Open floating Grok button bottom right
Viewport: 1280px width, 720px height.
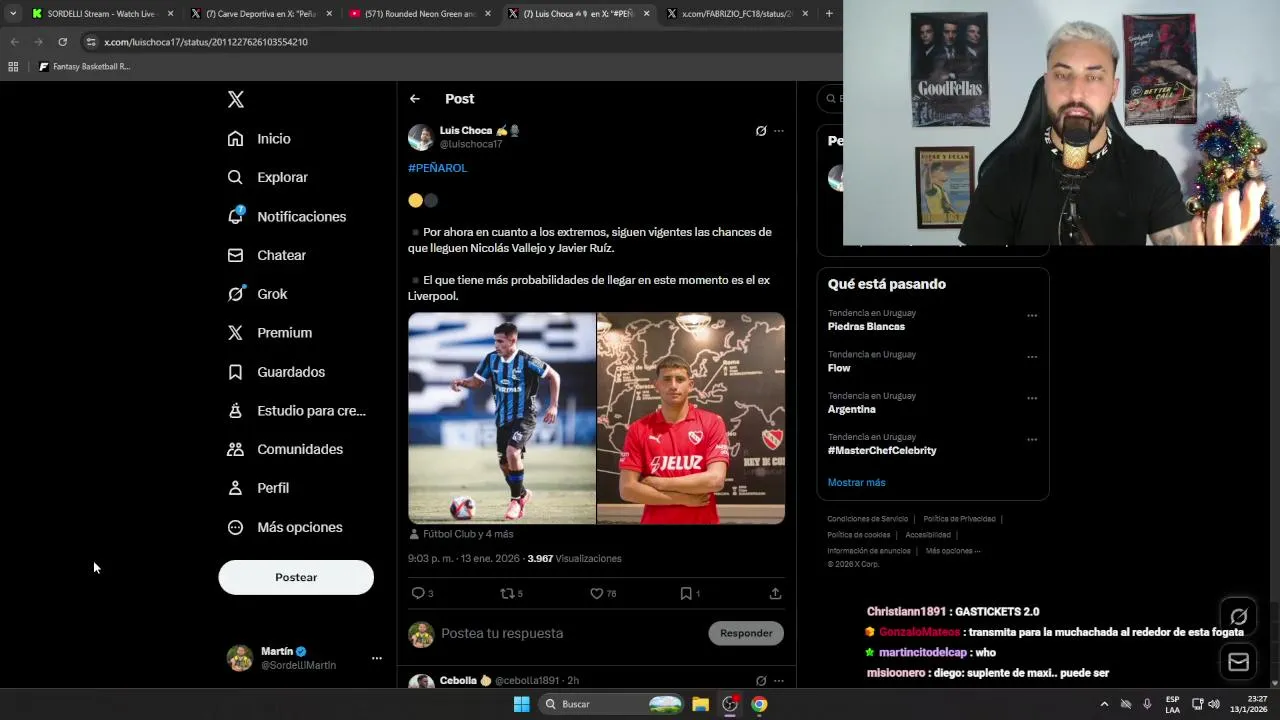(1239, 617)
